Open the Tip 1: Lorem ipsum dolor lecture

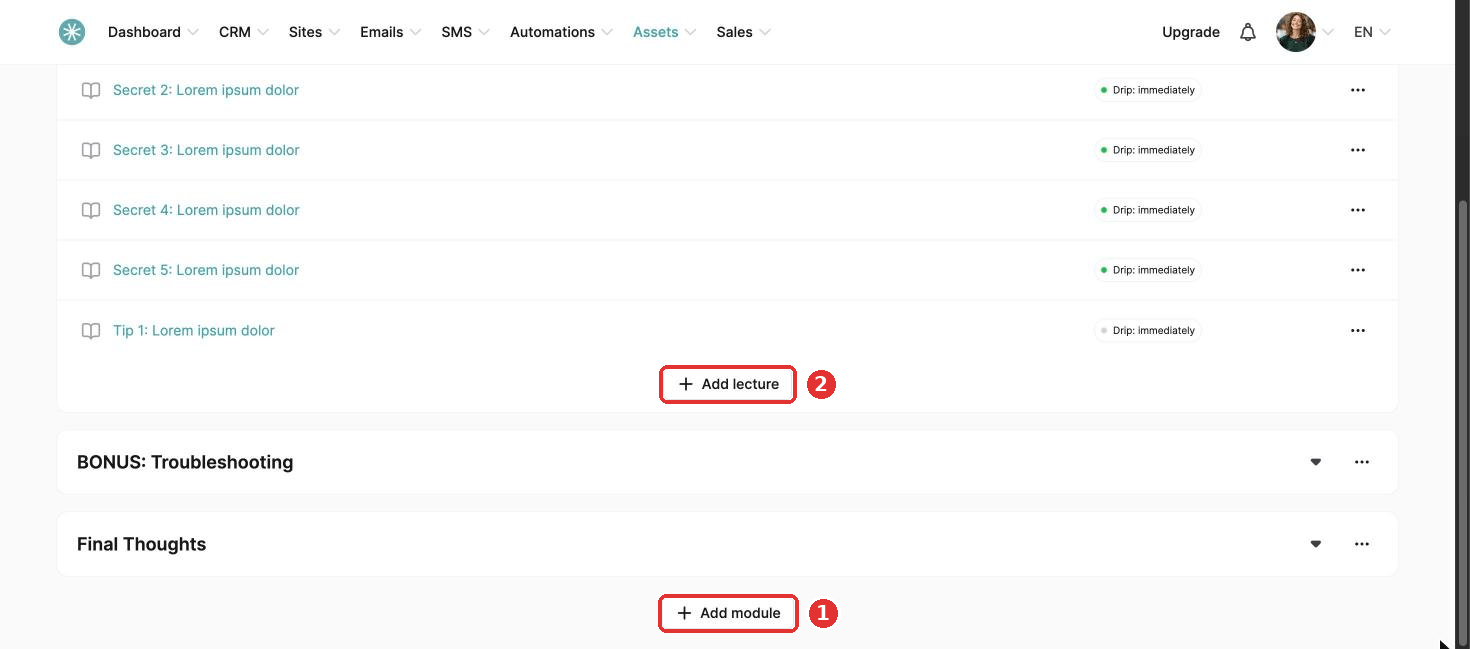[x=194, y=330]
